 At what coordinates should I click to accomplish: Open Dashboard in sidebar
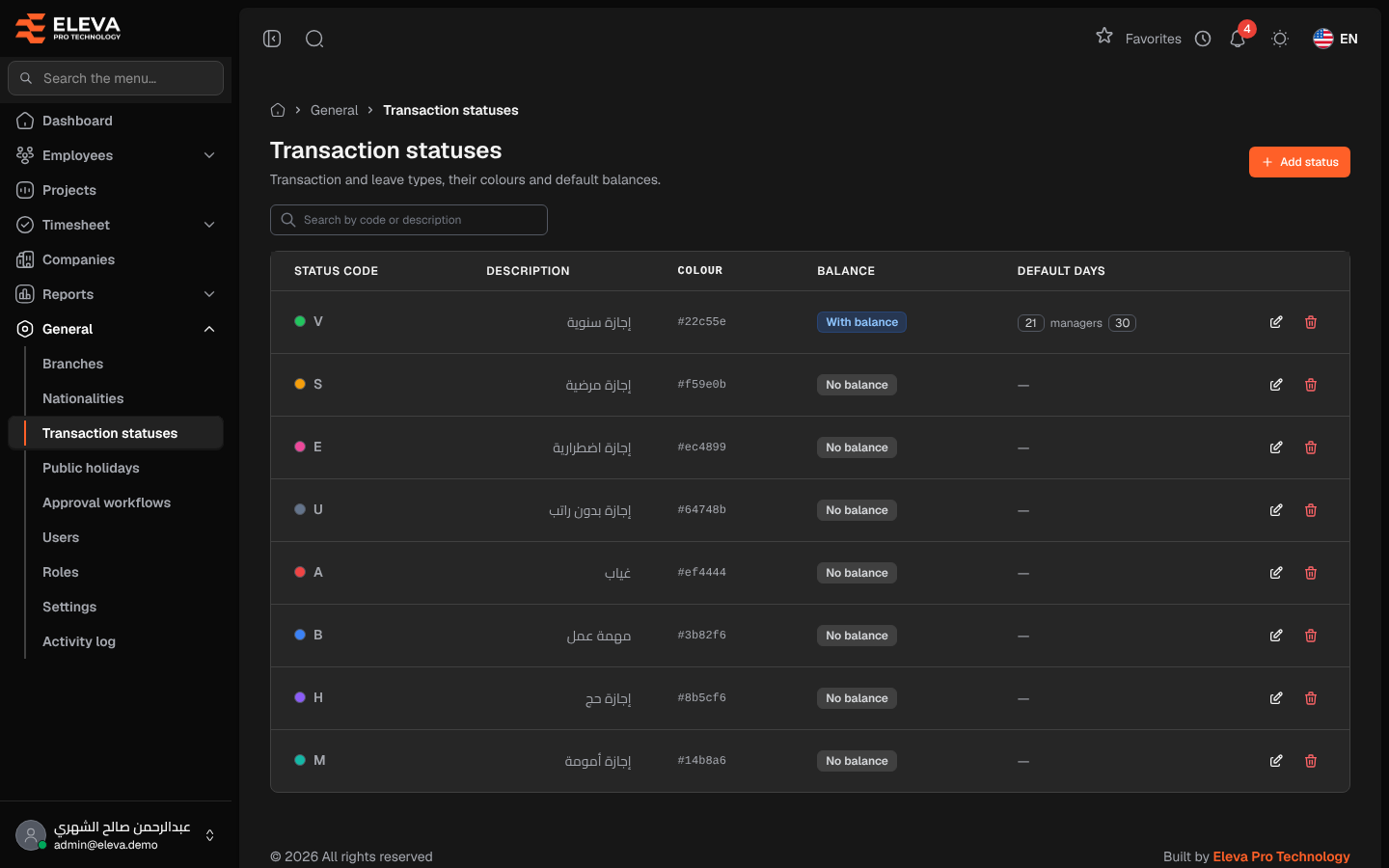tap(116, 121)
